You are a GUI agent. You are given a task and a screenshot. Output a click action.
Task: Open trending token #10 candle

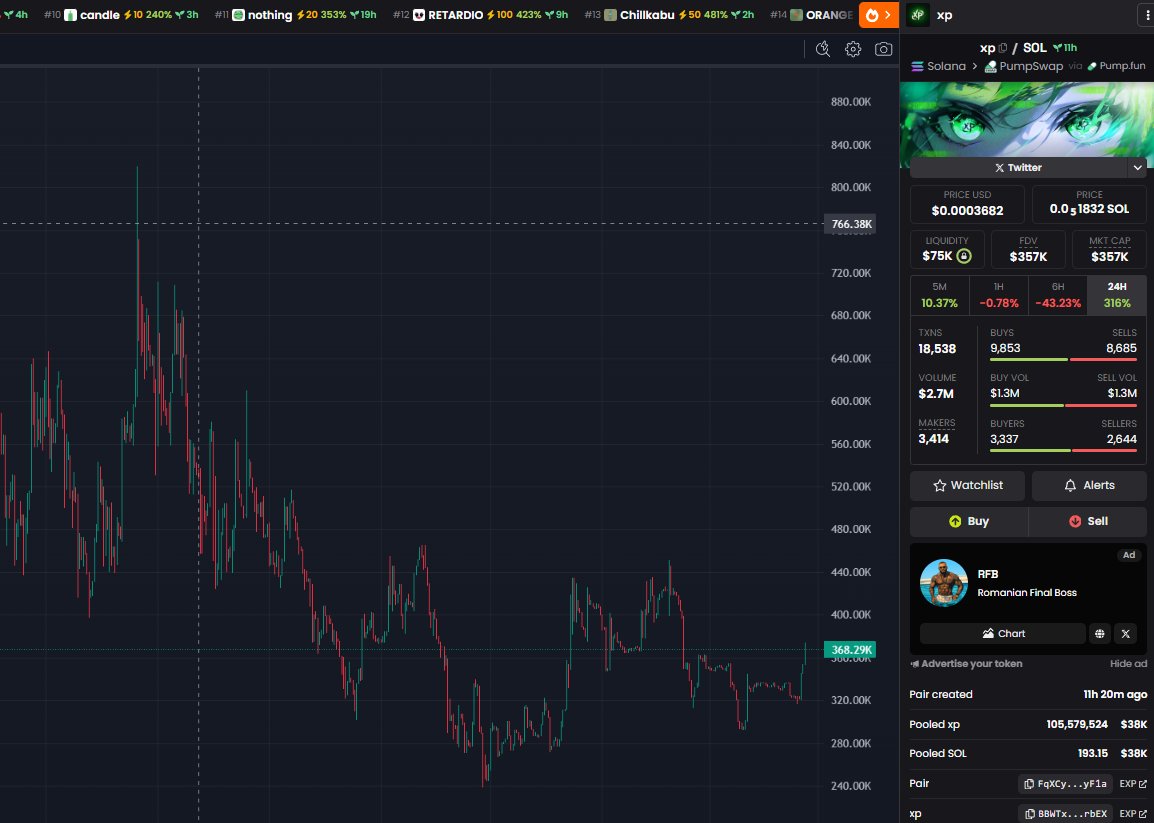[121, 15]
